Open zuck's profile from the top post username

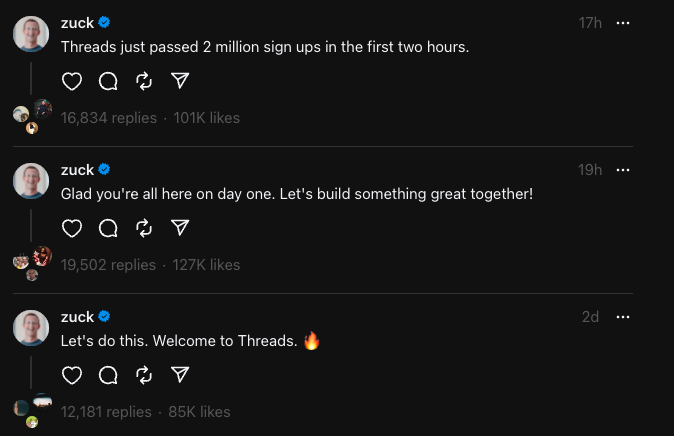[77, 23]
